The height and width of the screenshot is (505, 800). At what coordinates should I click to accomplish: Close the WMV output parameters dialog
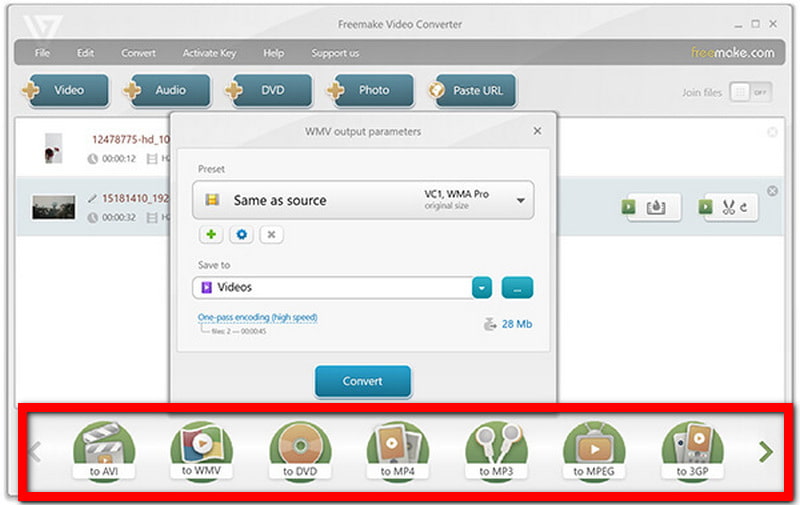[537, 131]
